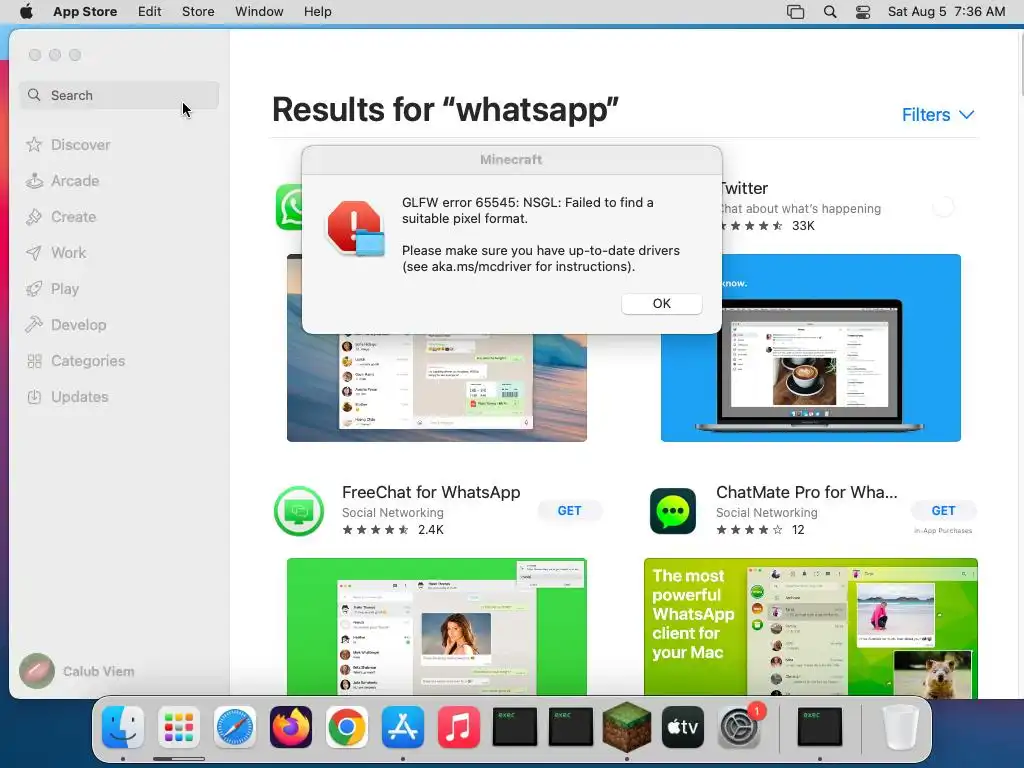Image resolution: width=1024 pixels, height=768 pixels.
Task: Open the App Store menu in the menu bar
Action: click(x=85, y=12)
